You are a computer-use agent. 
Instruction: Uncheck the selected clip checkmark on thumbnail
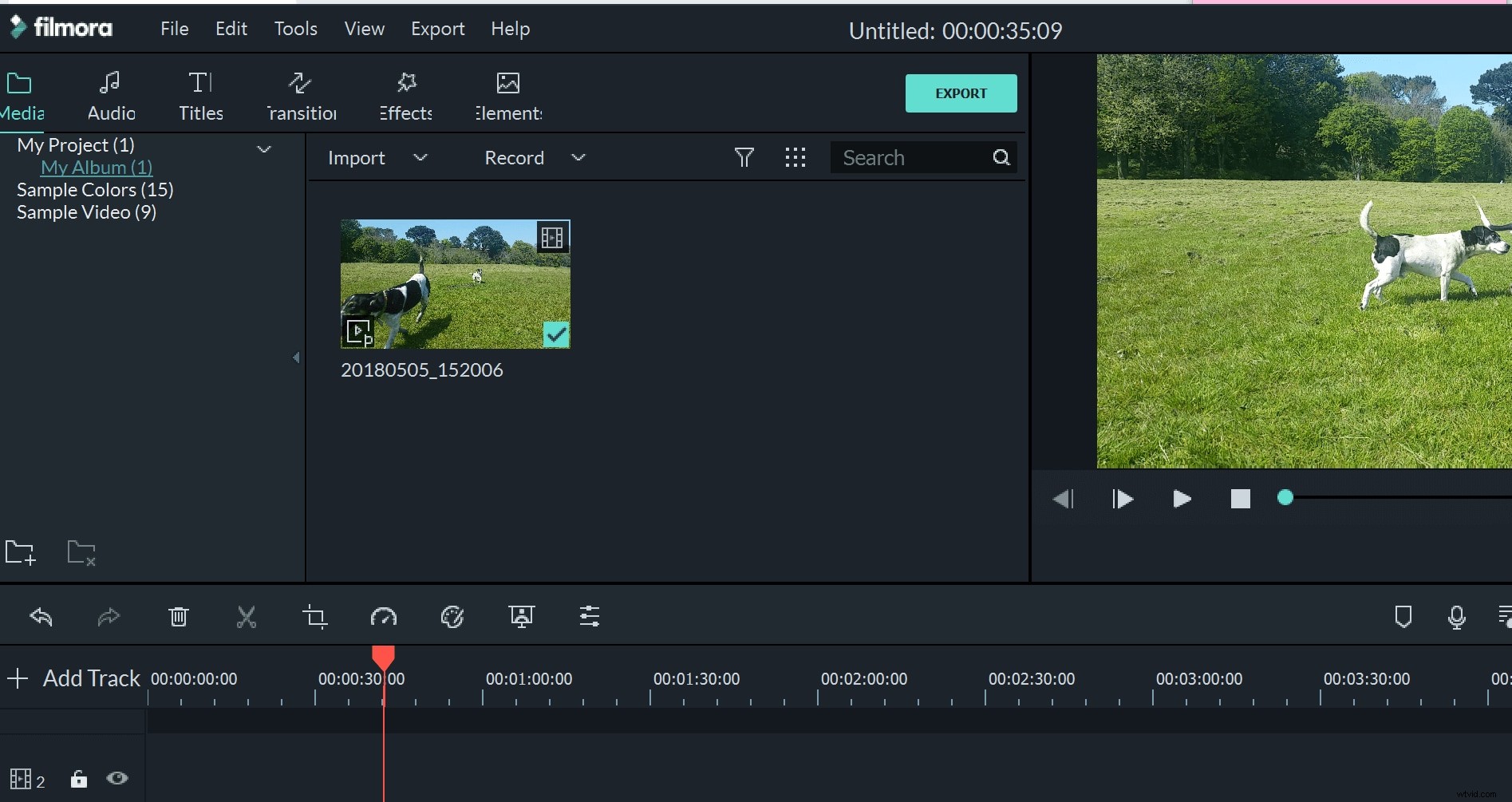point(556,334)
